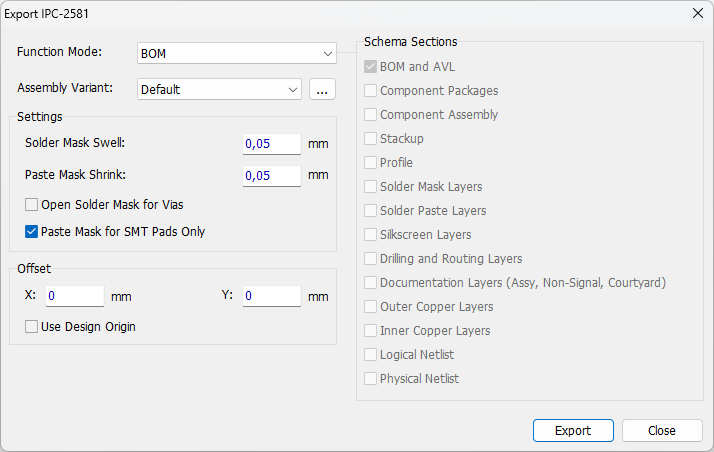Check the Stackup checkbox

pyautogui.click(x=370, y=138)
